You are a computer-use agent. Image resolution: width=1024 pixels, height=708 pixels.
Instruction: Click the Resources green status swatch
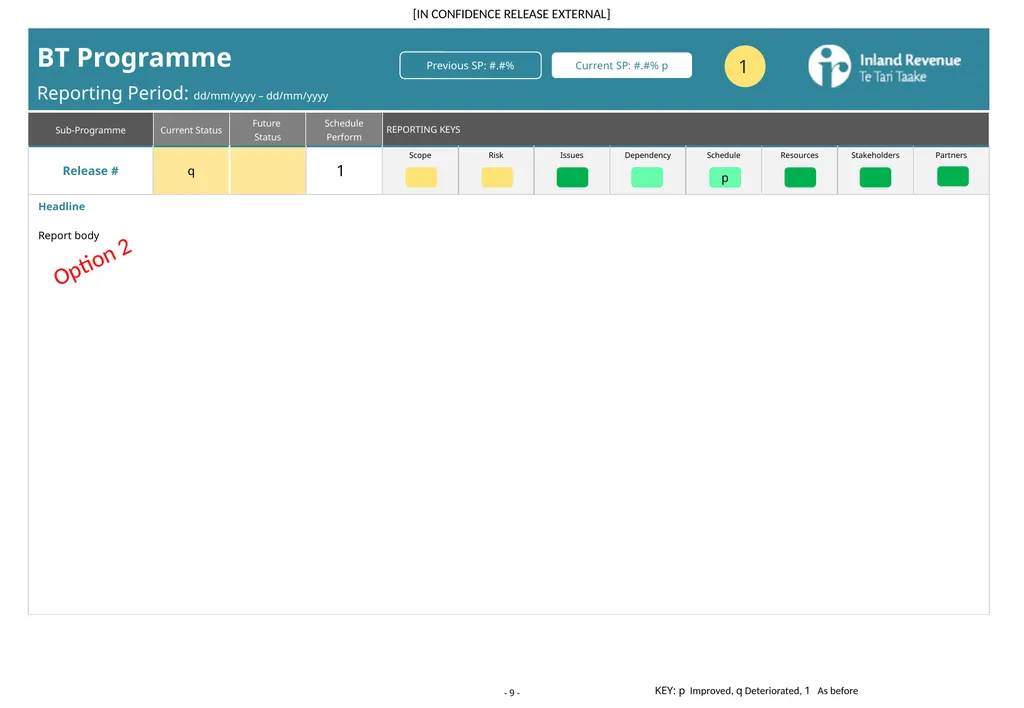tap(800, 178)
